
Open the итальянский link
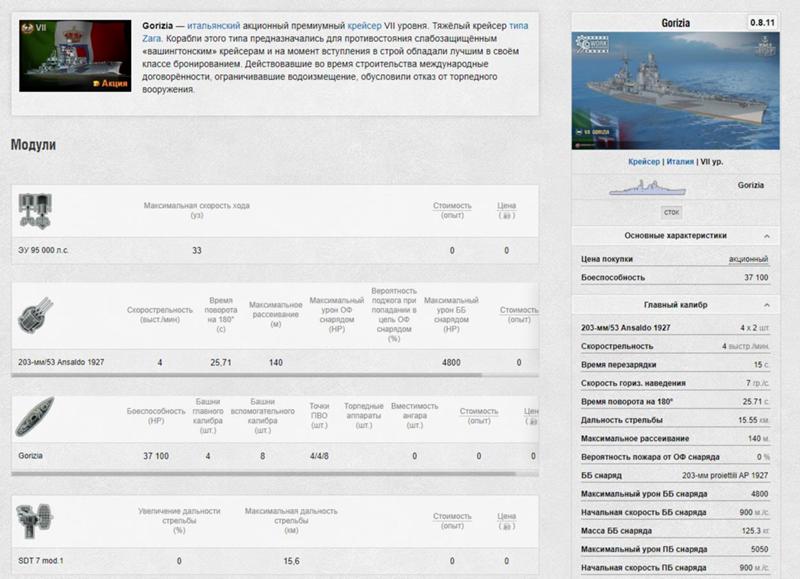click(213, 26)
